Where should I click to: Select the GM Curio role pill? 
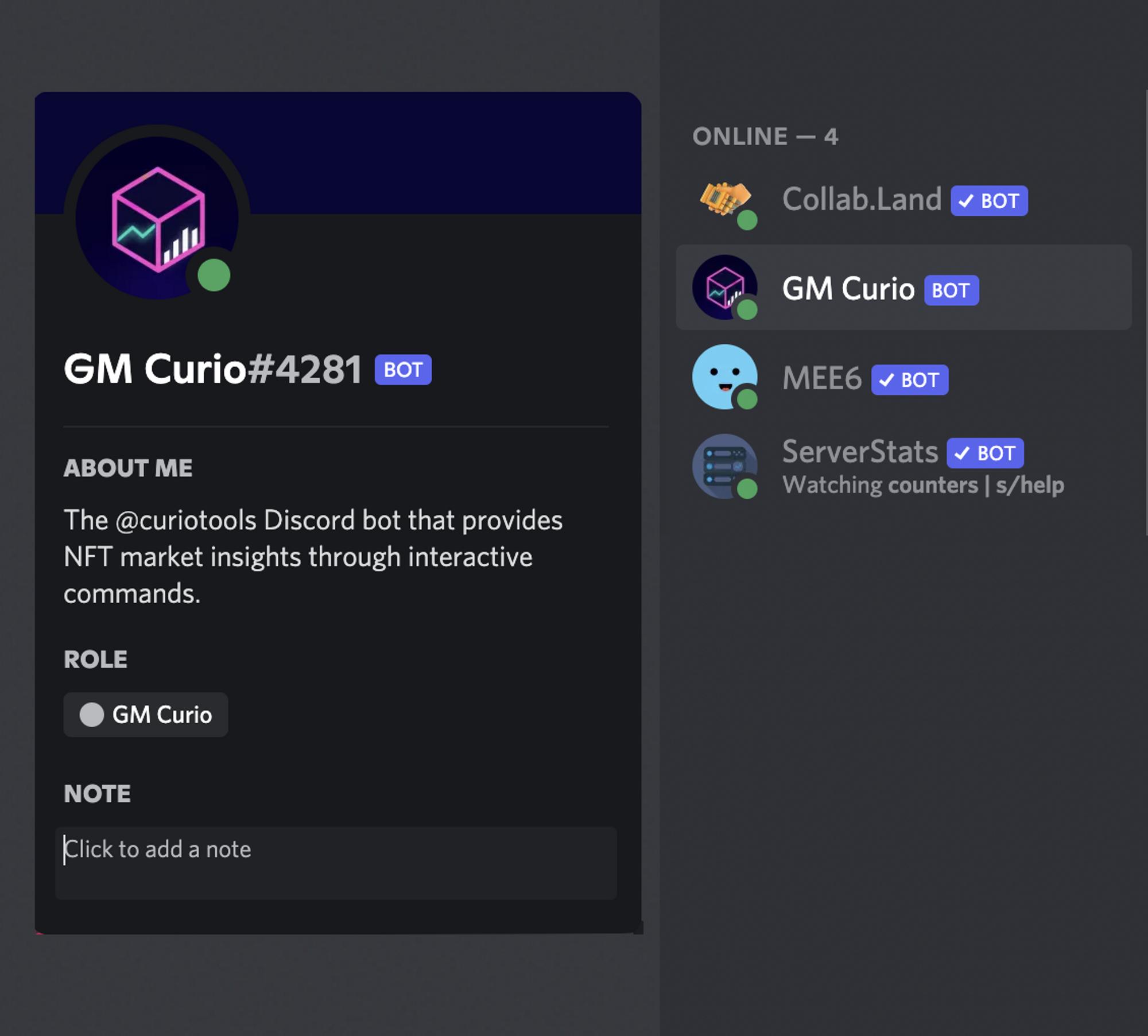[146, 715]
